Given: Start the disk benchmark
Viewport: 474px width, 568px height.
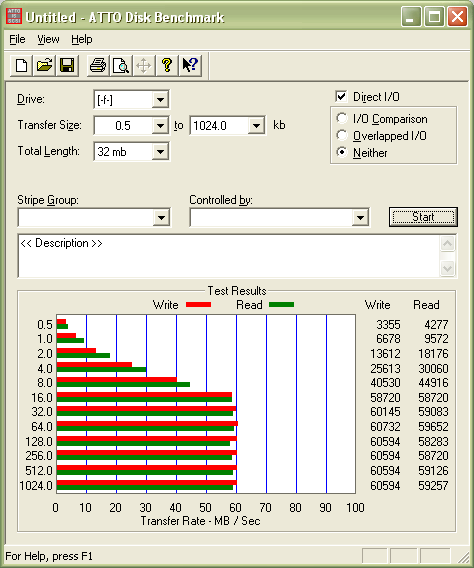Looking at the screenshot, I should pyautogui.click(x=423, y=217).
